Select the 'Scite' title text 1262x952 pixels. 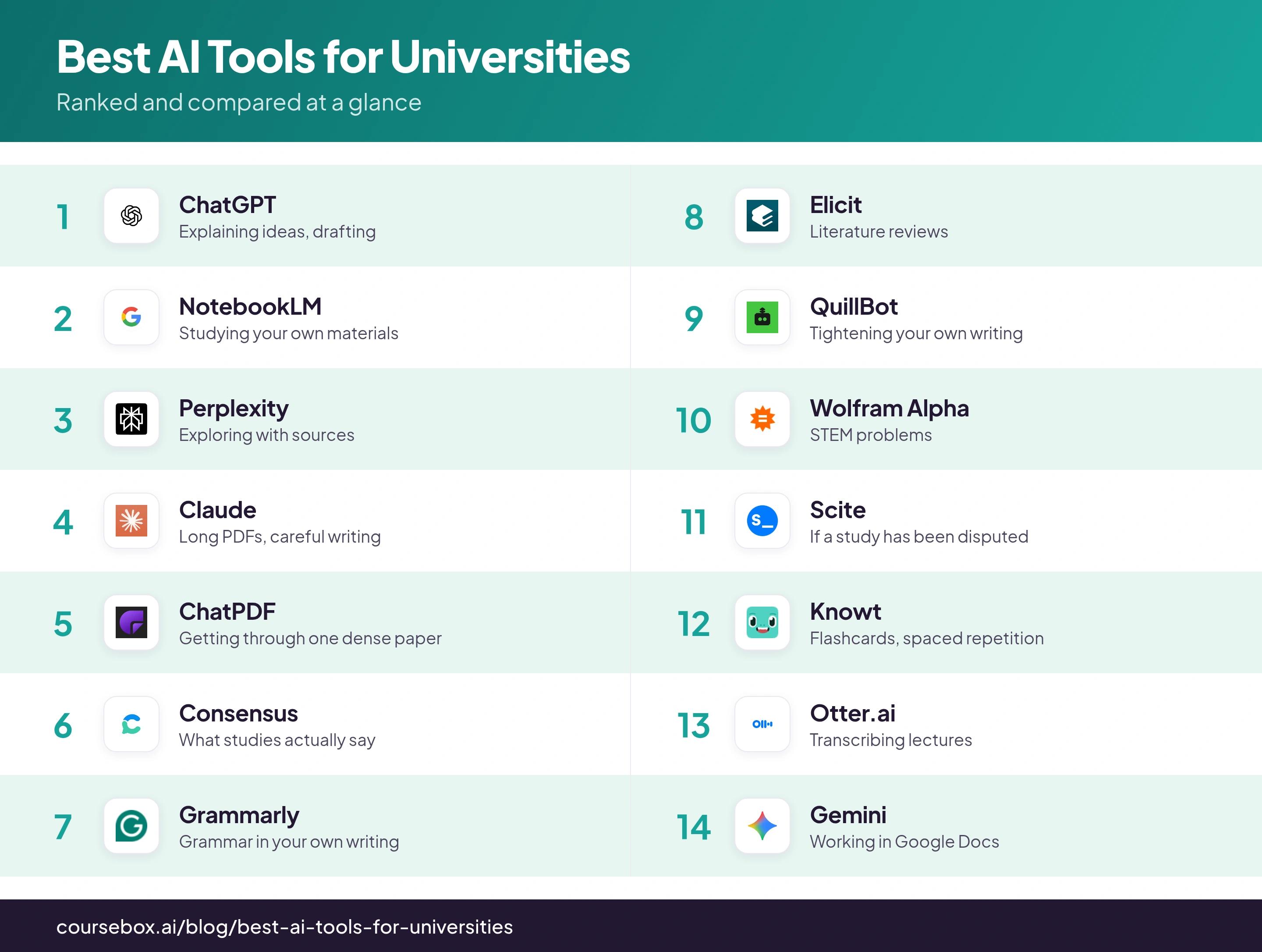coord(838,510)
